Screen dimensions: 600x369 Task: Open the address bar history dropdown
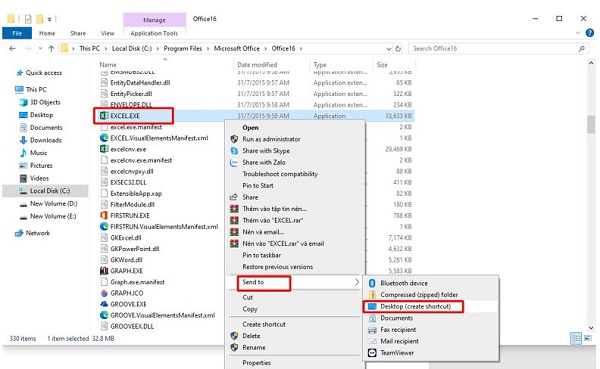tap(389, 49)
